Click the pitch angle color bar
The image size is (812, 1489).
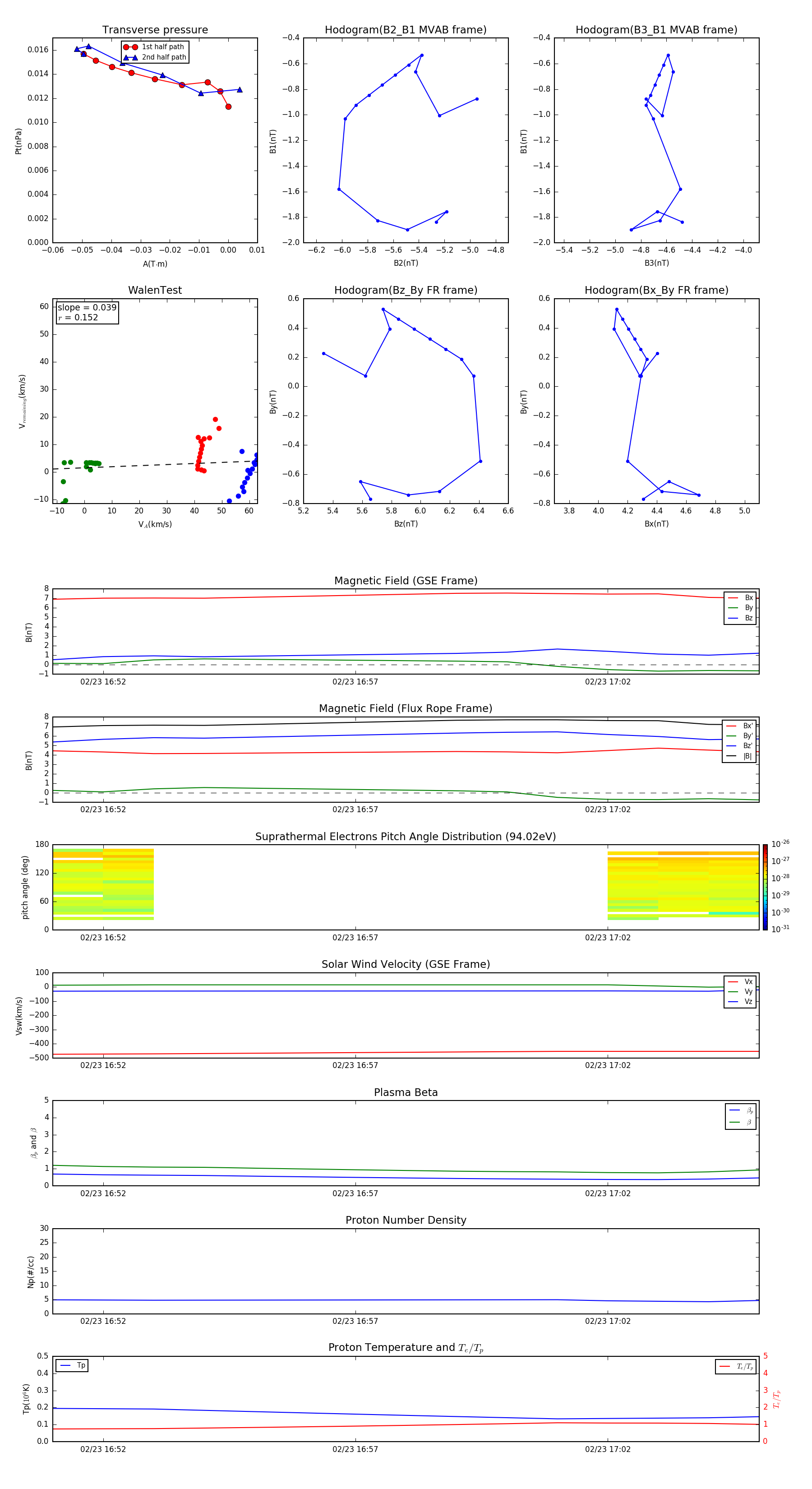[765, 887]
